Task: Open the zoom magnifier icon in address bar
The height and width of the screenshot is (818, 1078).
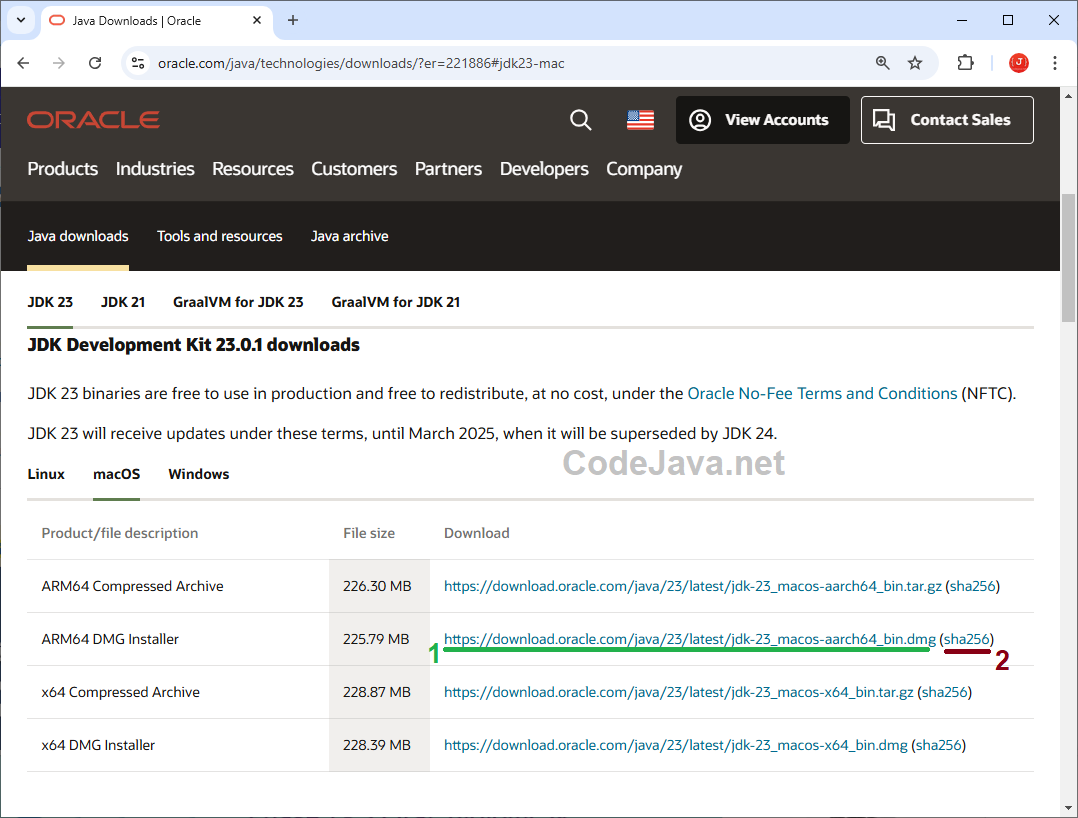Action: pyautogui.click(x=883, y=63)
